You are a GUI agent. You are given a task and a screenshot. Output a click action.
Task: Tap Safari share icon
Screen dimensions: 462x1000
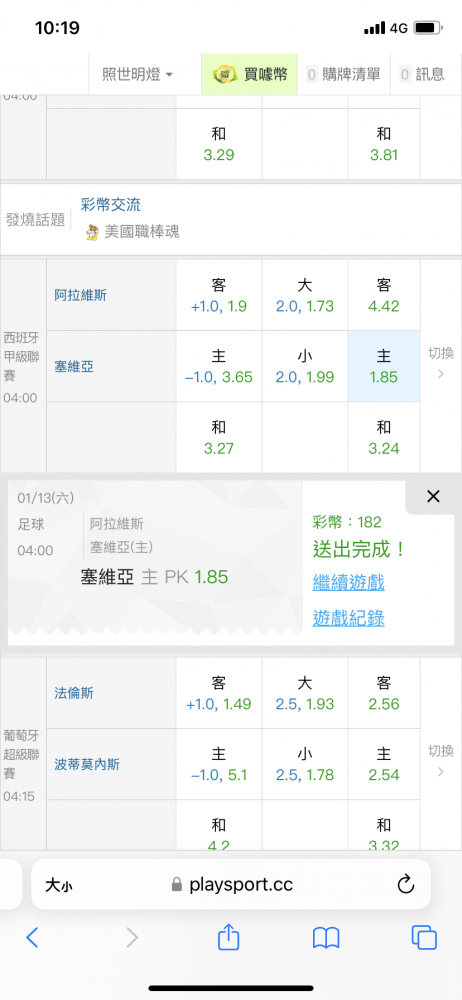[x=228, y=936]
